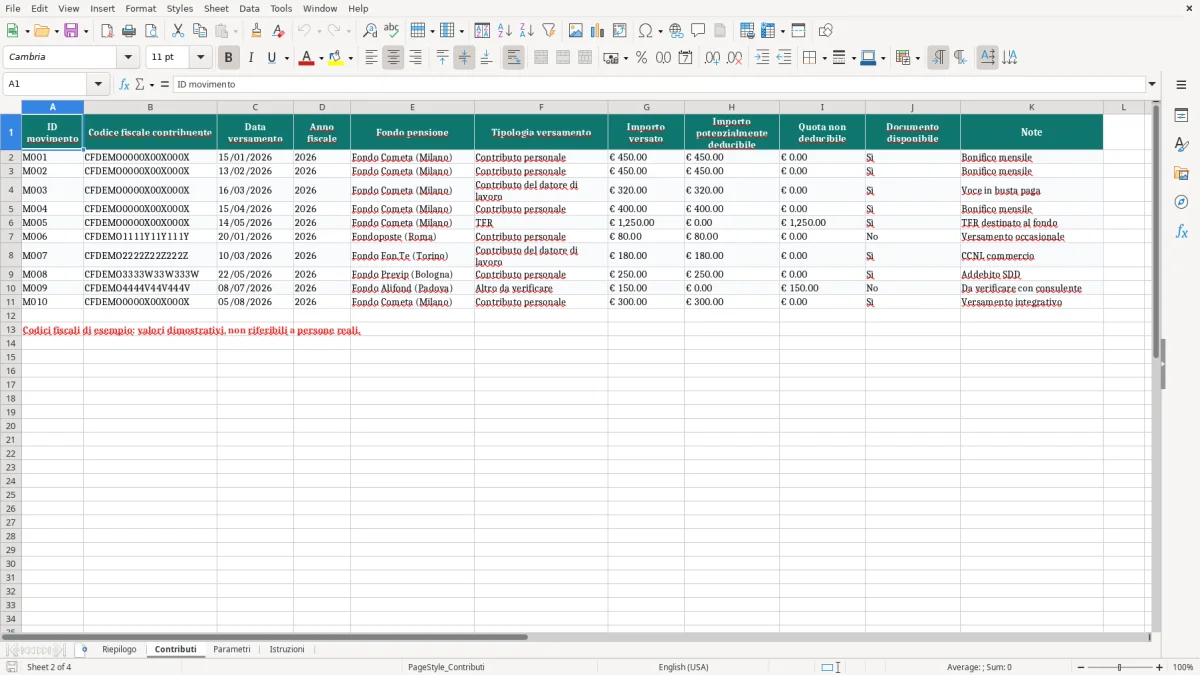The width and height of the screenshot is (1200, 675).
Task: Open font color dropdown arrow
Action: [320, 58]
